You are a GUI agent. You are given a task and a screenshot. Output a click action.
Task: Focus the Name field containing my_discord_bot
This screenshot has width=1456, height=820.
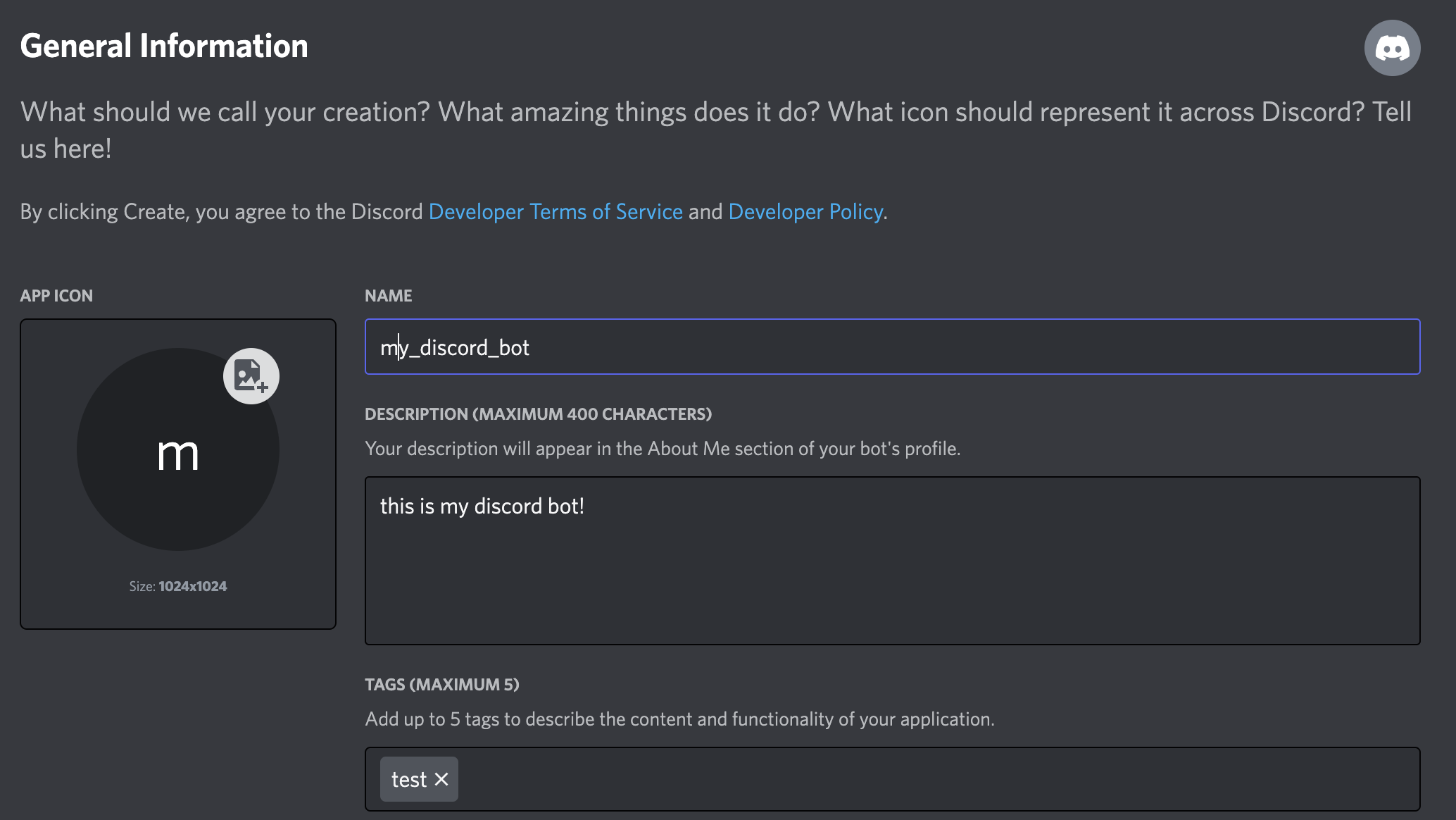pyautogui.click(x=891, y=347)
